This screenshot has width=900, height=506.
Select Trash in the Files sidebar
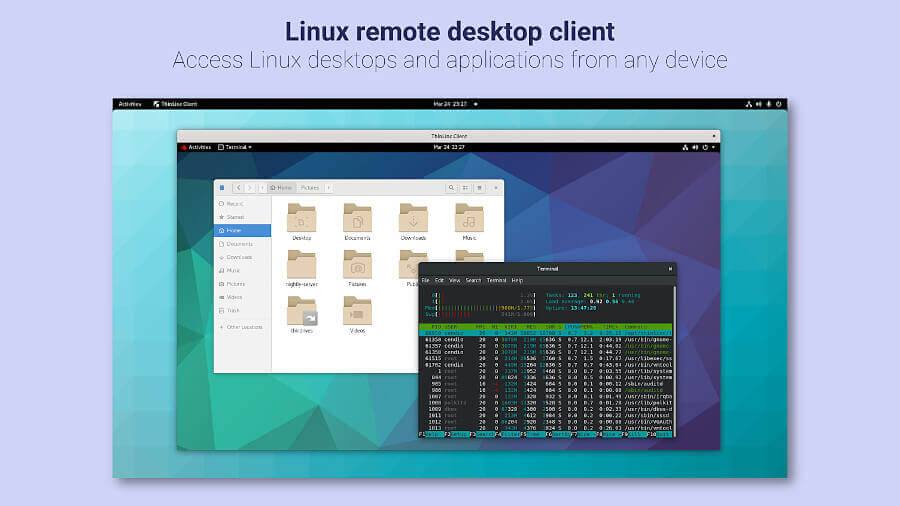point(235,310)
